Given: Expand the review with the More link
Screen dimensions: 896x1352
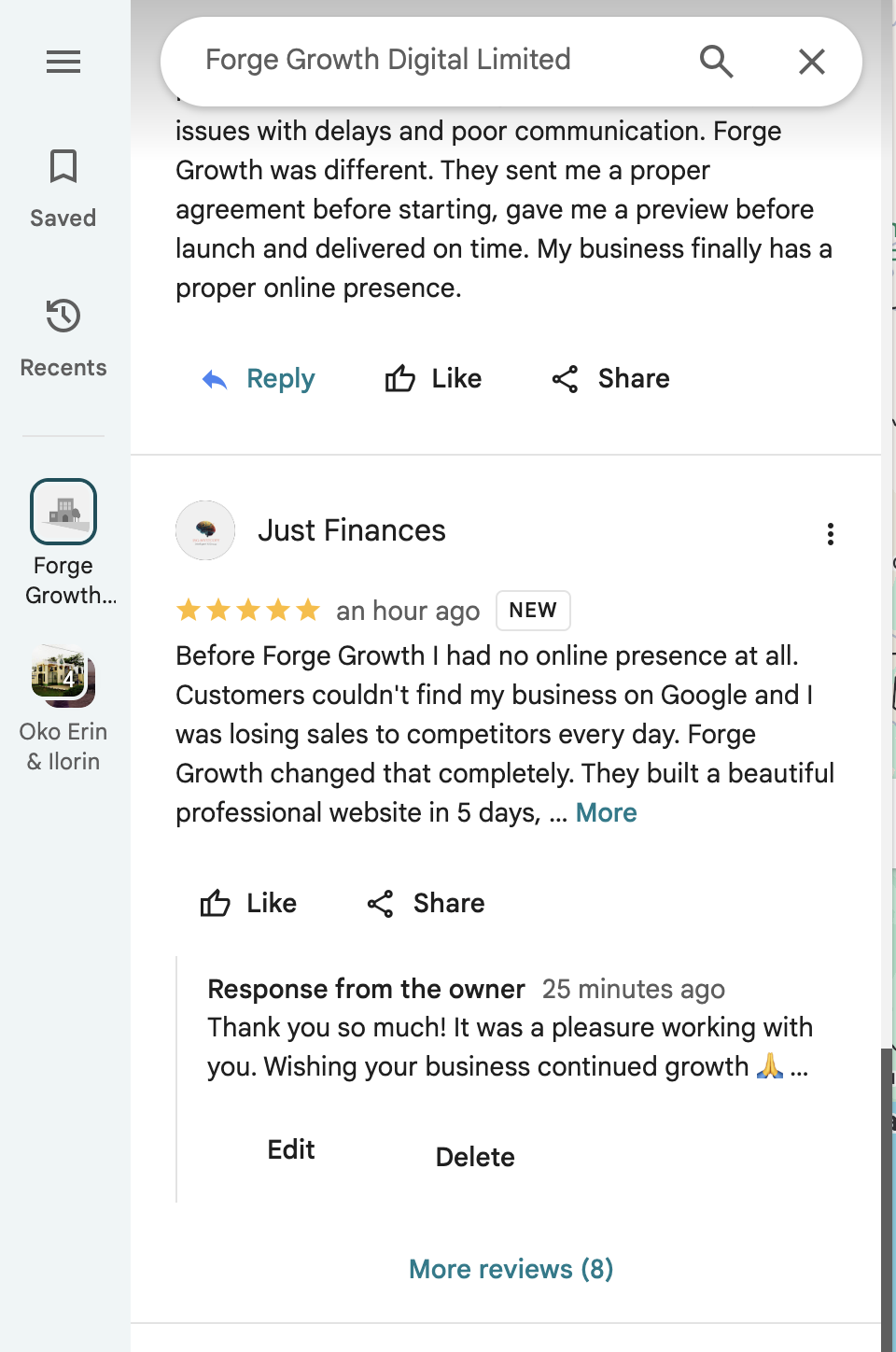Looking at the screenshot, I should [606, 812].
